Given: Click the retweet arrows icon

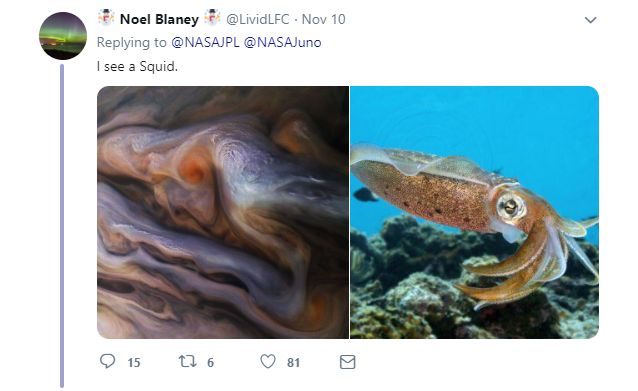Looking at the screenshot, I should point(188,361).
